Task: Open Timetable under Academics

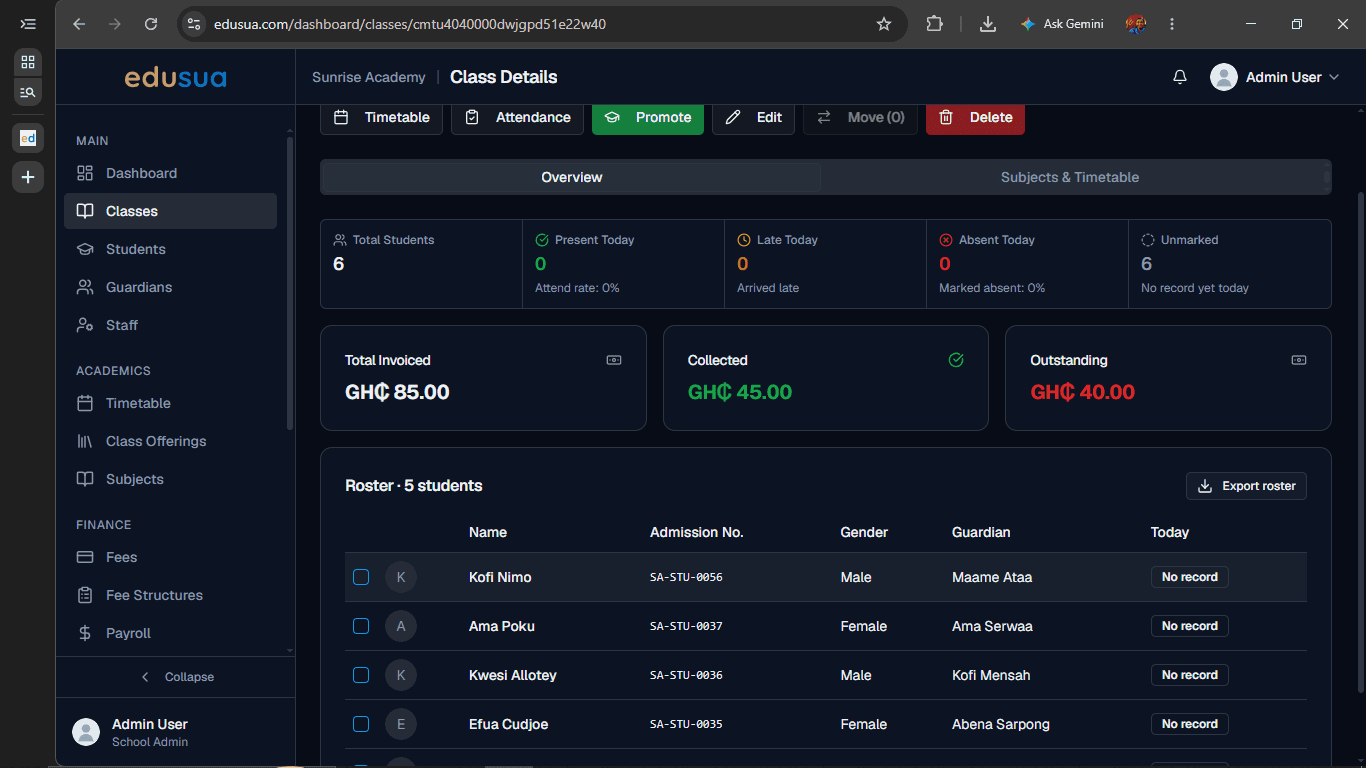Action: pos(170,403)
